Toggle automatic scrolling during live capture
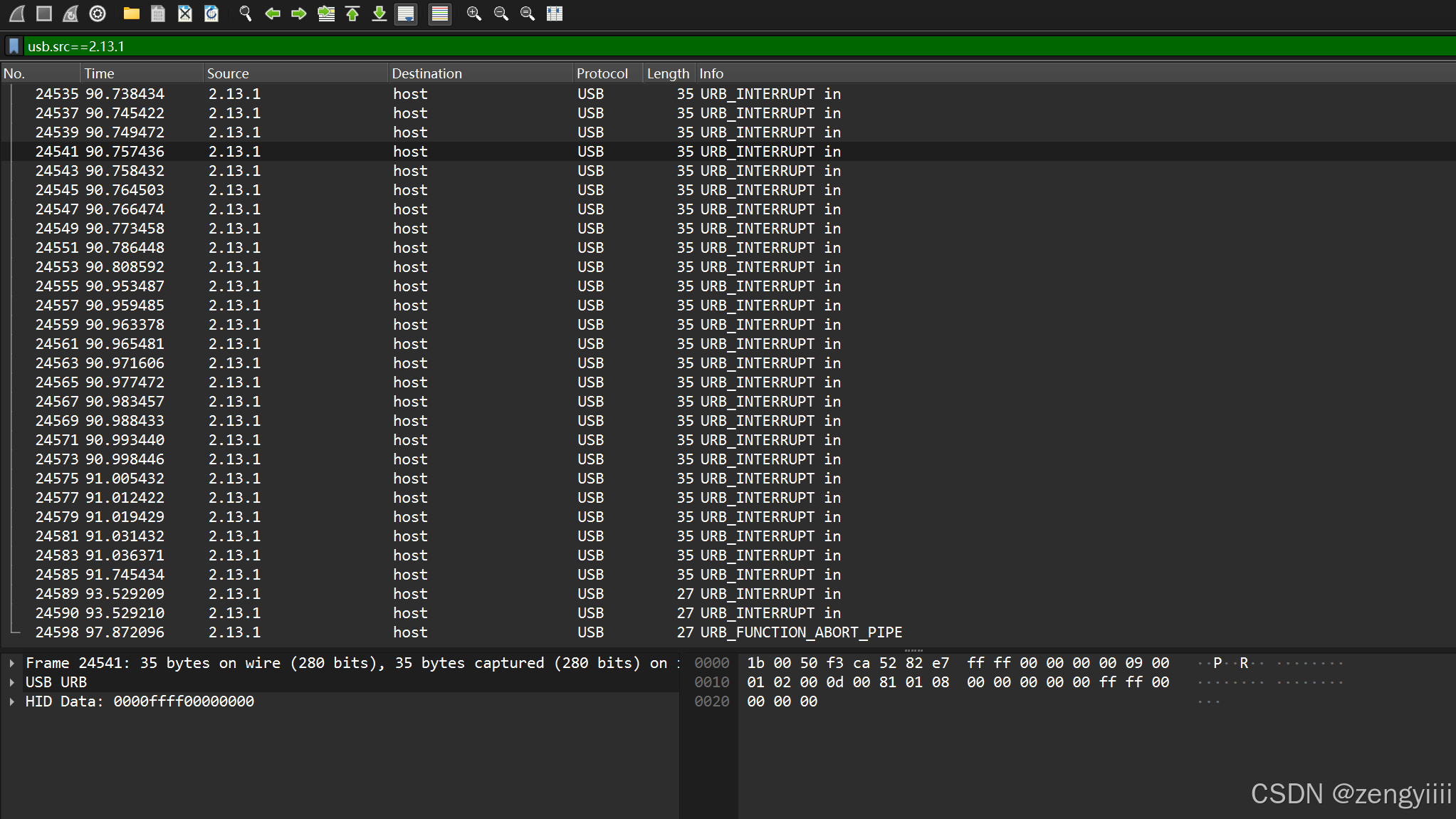The height and width of the screenshot is (819, 1456). (x=406, y=14)
